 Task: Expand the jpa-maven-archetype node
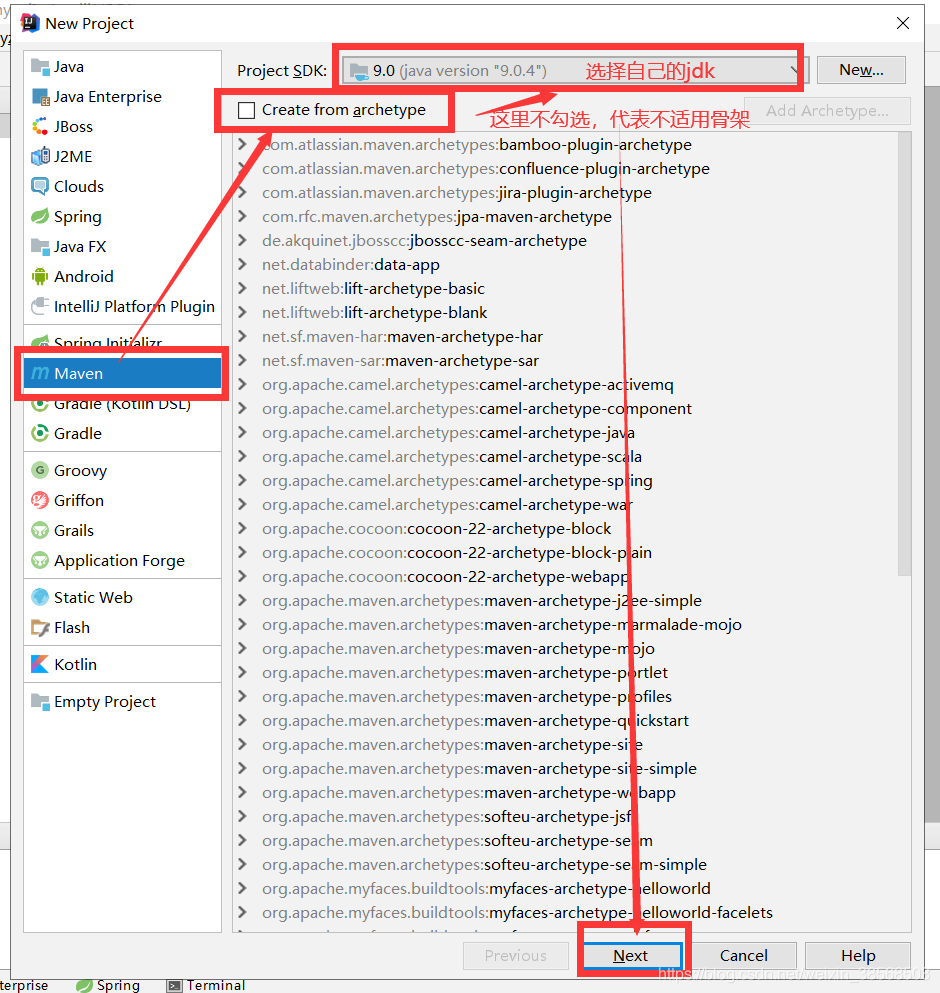coord(242,217)
